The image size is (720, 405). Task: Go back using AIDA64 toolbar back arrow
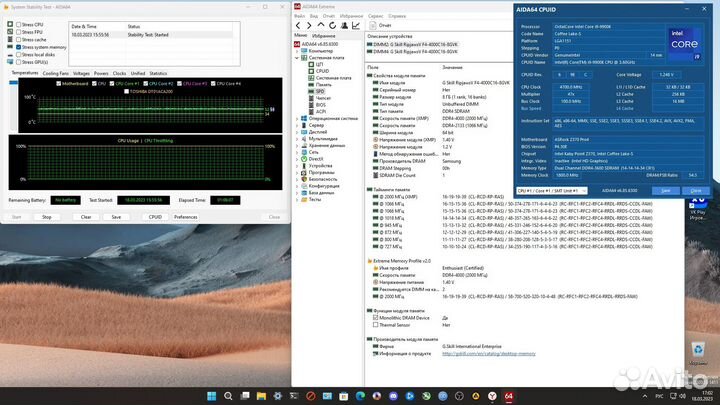298,26
